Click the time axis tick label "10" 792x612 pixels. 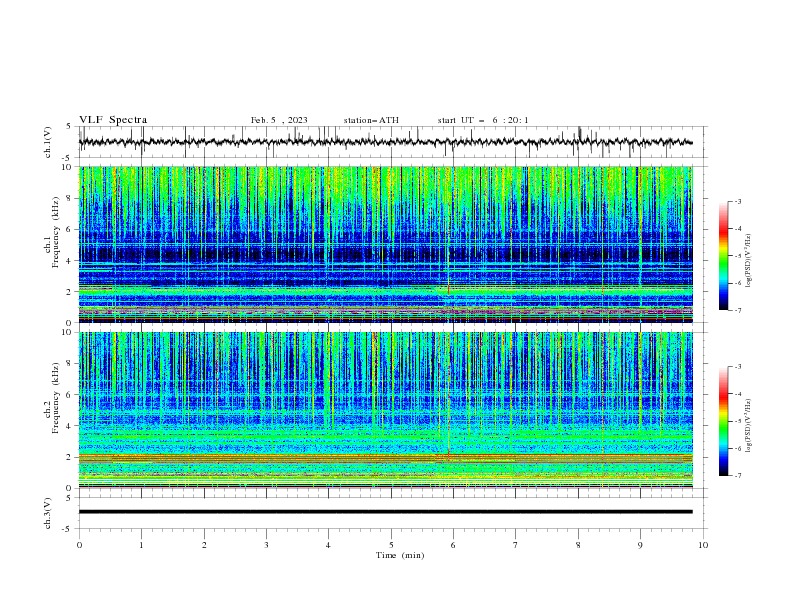click(703, 545)
